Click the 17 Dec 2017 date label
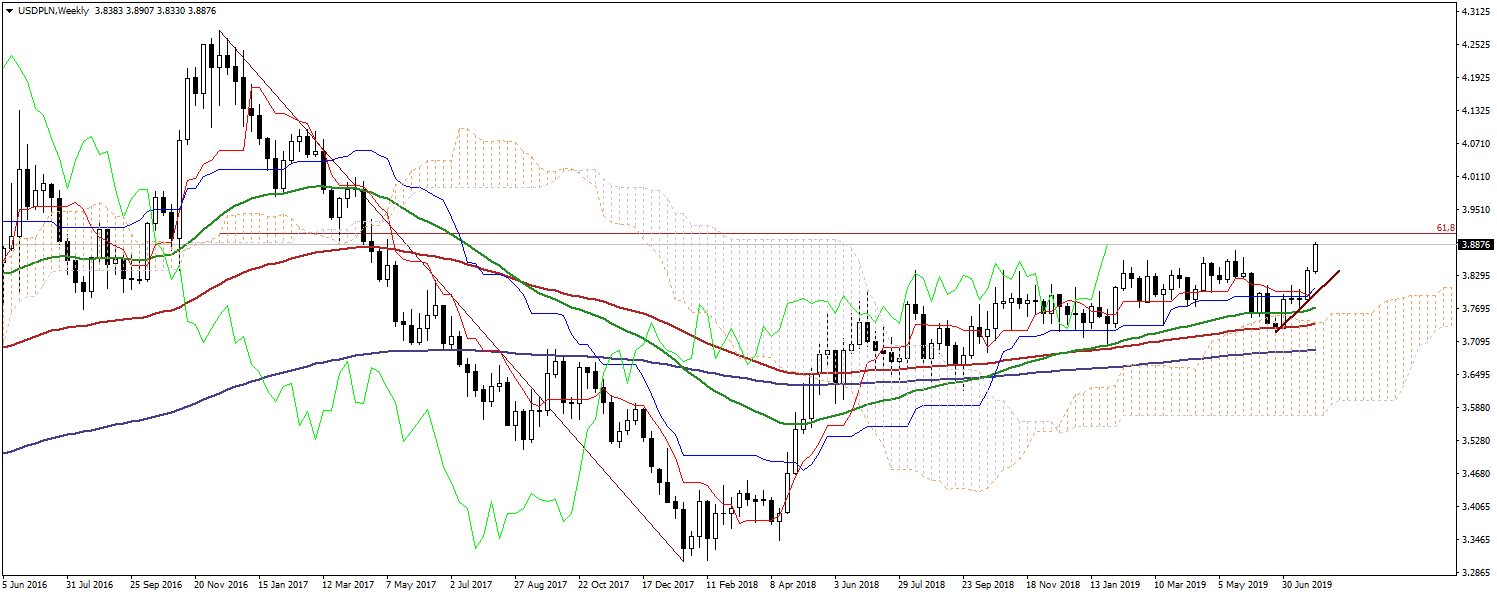Viewport: 1497px width, 596px height. click(x=668, y=583)
